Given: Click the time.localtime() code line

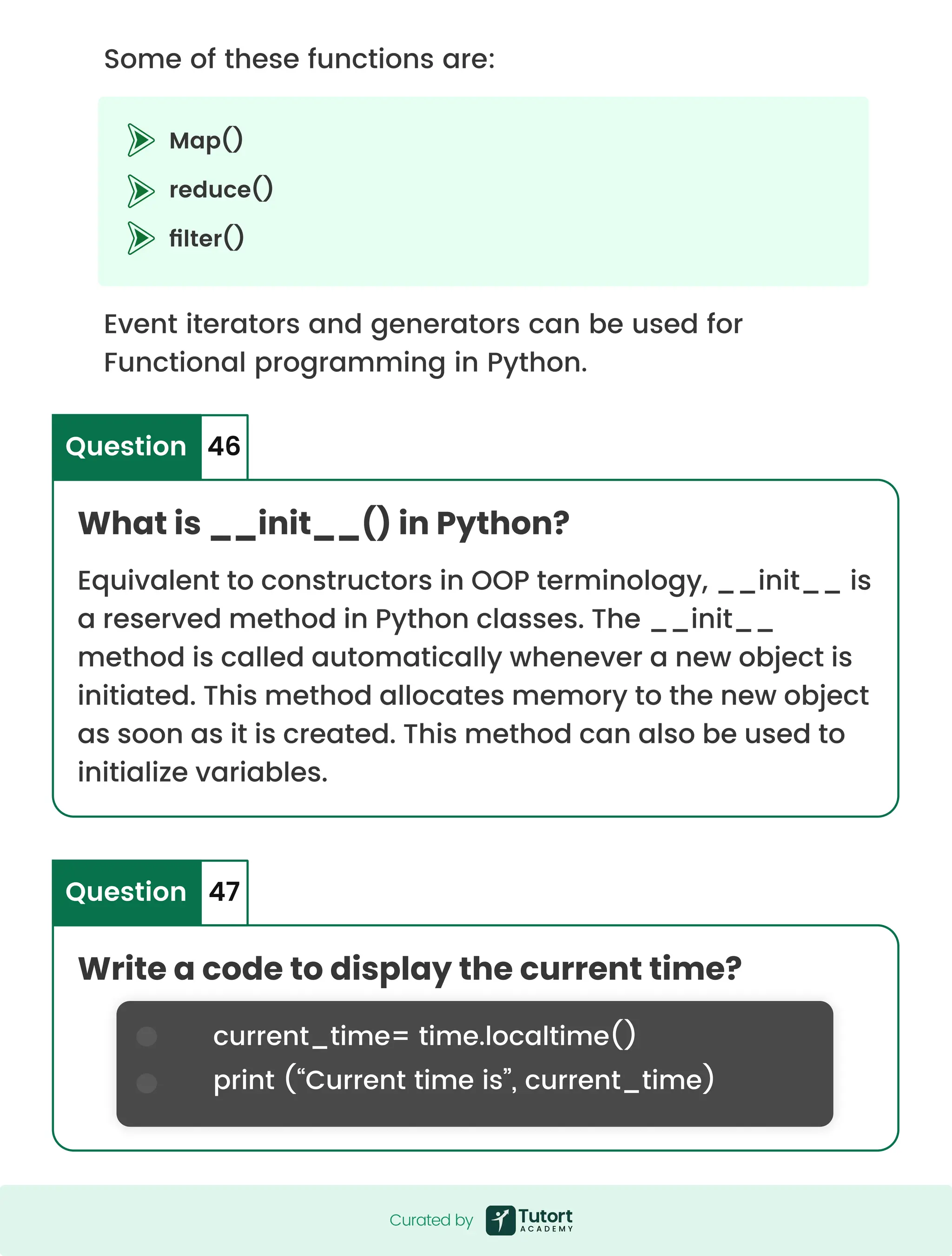Looking at the screenshot, I should click(x=424, y=1036).
